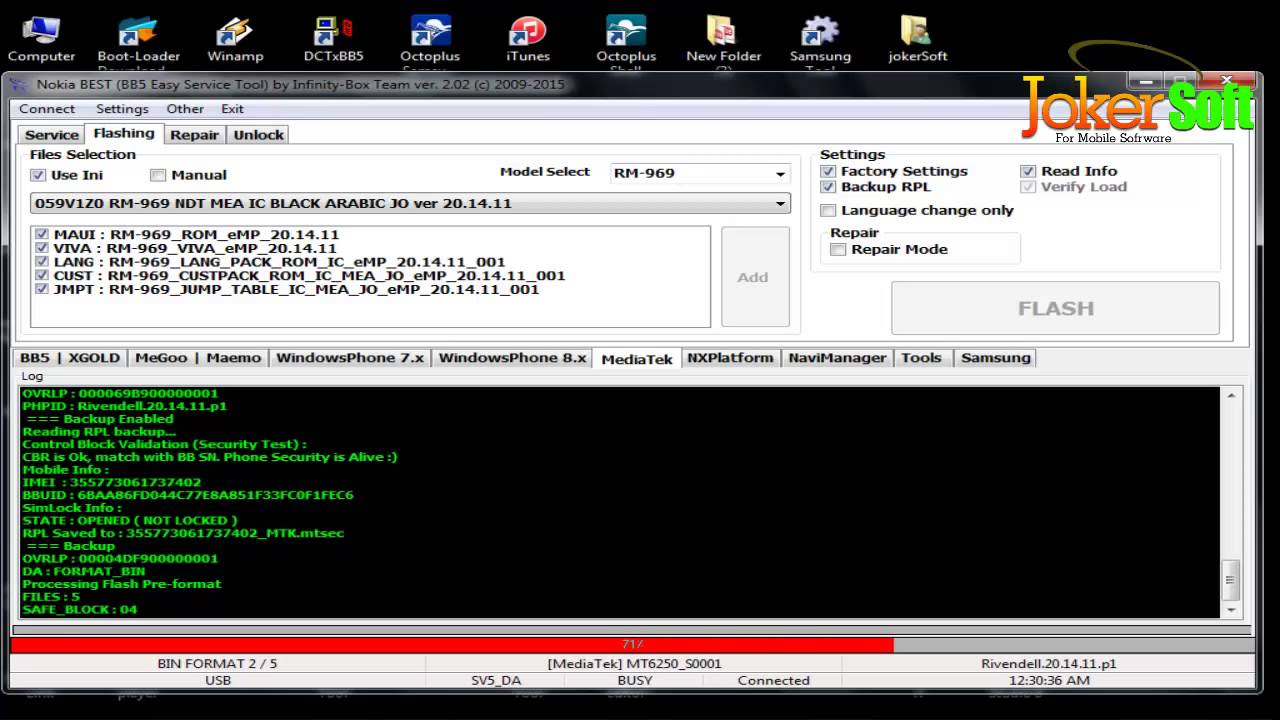Image resolution: width=1280 pixels, height=720 pixels.
Task: Select the NXPlatform tab
Action: coord(730,358)
